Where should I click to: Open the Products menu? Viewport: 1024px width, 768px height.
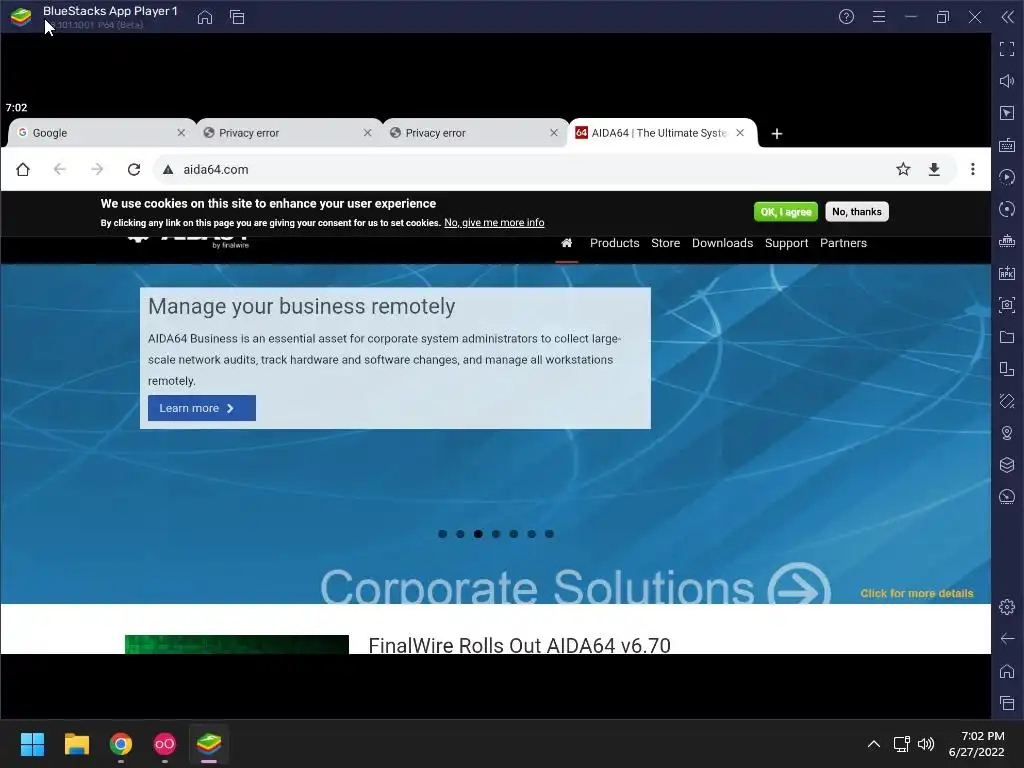[x=615, y=243]
